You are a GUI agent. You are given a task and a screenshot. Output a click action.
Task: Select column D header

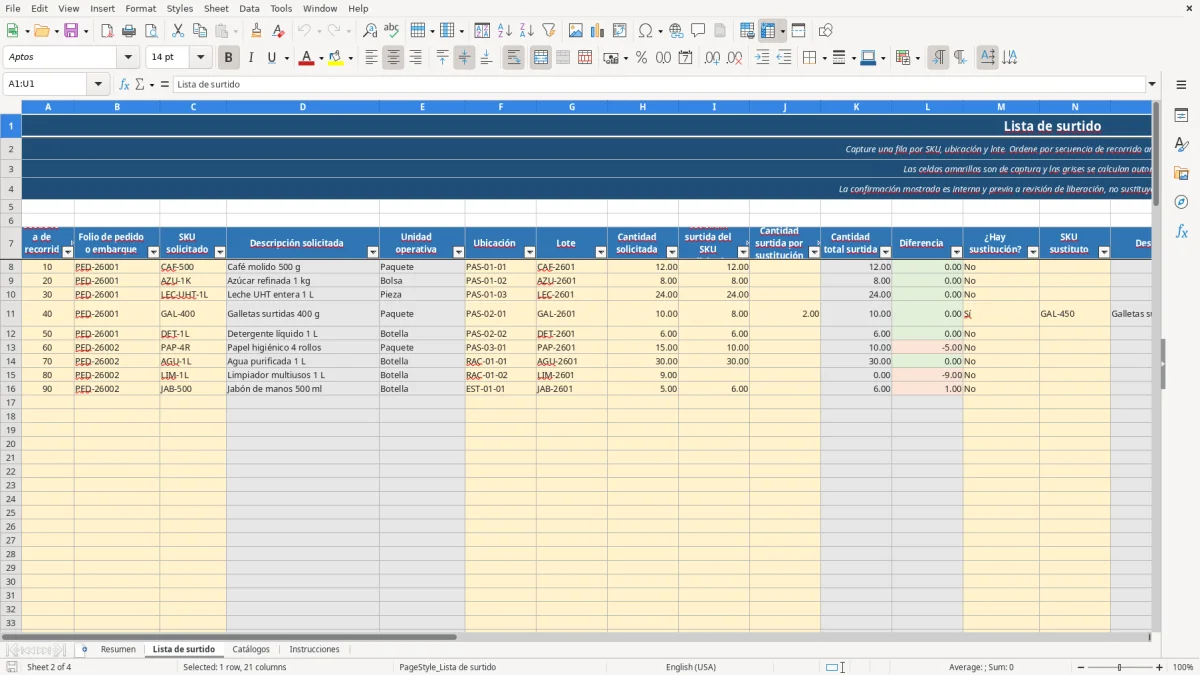[303, 106]
